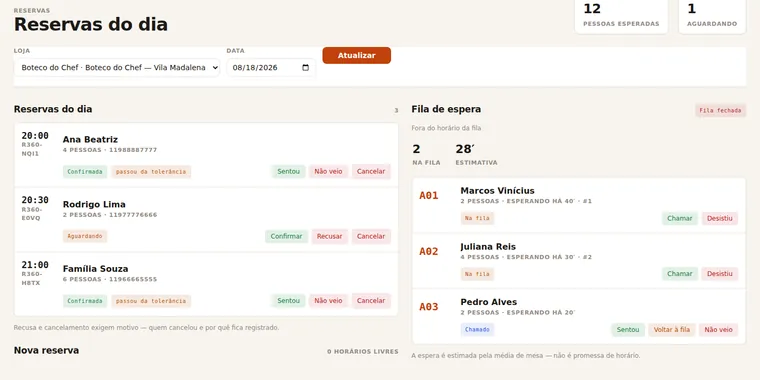
Task: Click Ana Beatriz's passou da tolerância tag
Action: [x=151, y=172]
